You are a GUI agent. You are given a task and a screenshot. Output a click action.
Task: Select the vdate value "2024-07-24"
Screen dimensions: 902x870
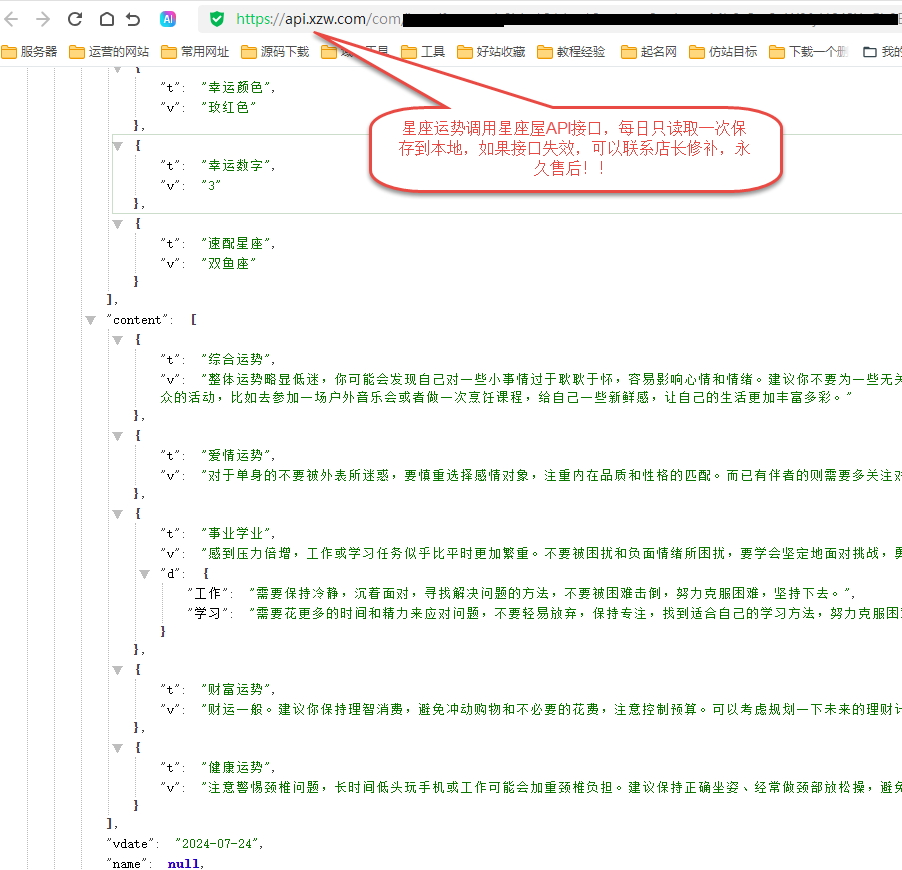coord(219,844)
